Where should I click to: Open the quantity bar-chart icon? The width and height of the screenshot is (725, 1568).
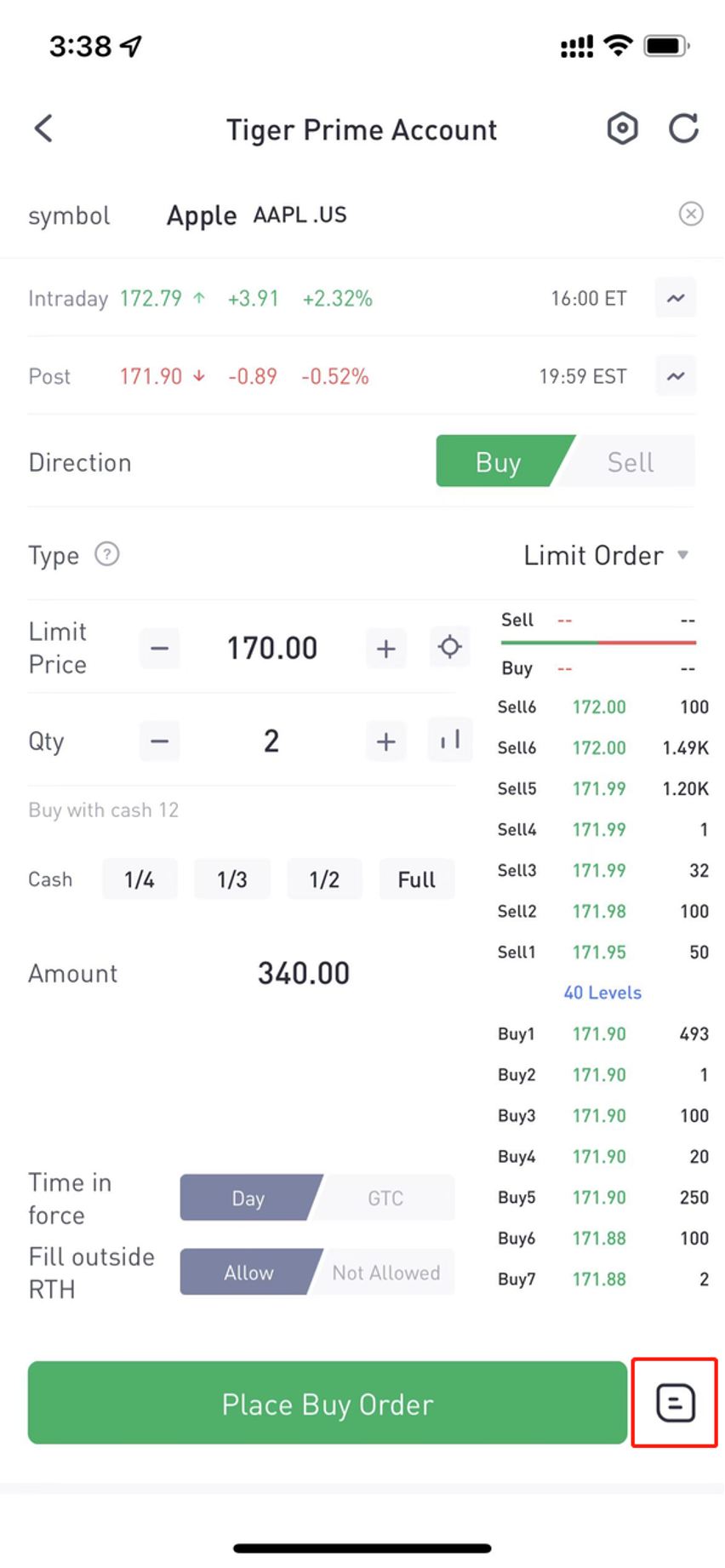click(x=450, y=741)
